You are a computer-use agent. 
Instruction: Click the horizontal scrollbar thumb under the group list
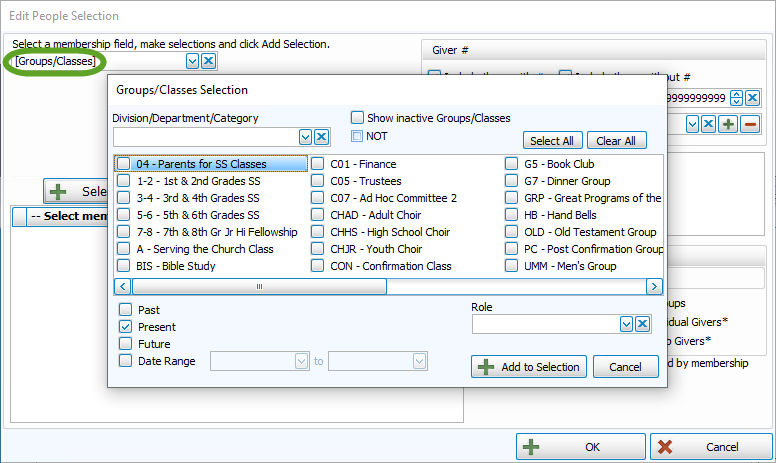[x=258, y=287]
